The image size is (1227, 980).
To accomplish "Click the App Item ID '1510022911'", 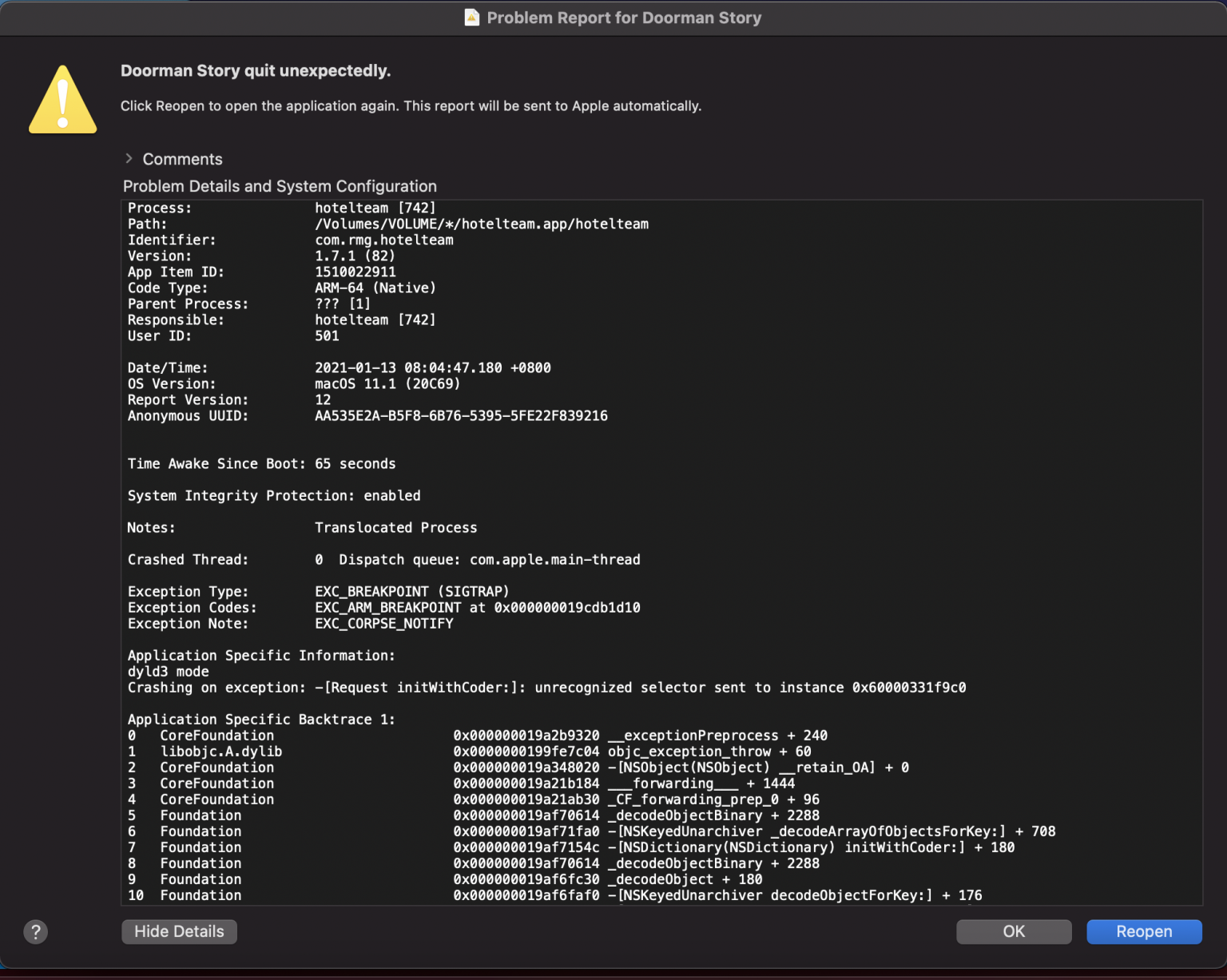I will click(x=355, y=272).
